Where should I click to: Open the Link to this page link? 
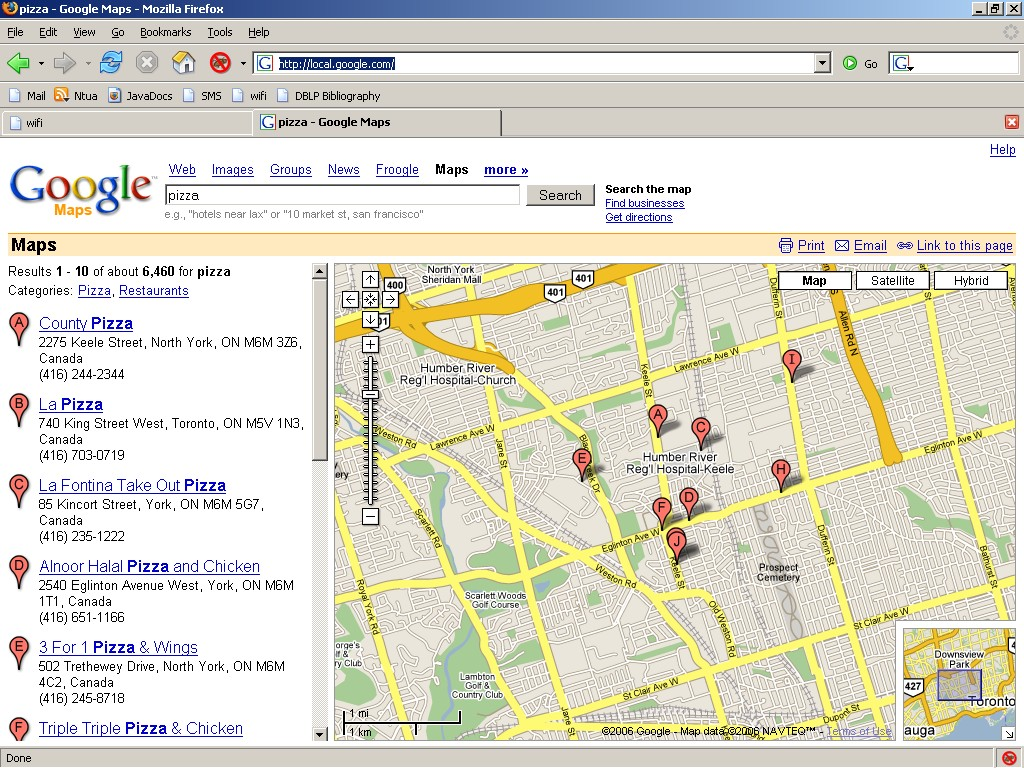tap(965, 246)
